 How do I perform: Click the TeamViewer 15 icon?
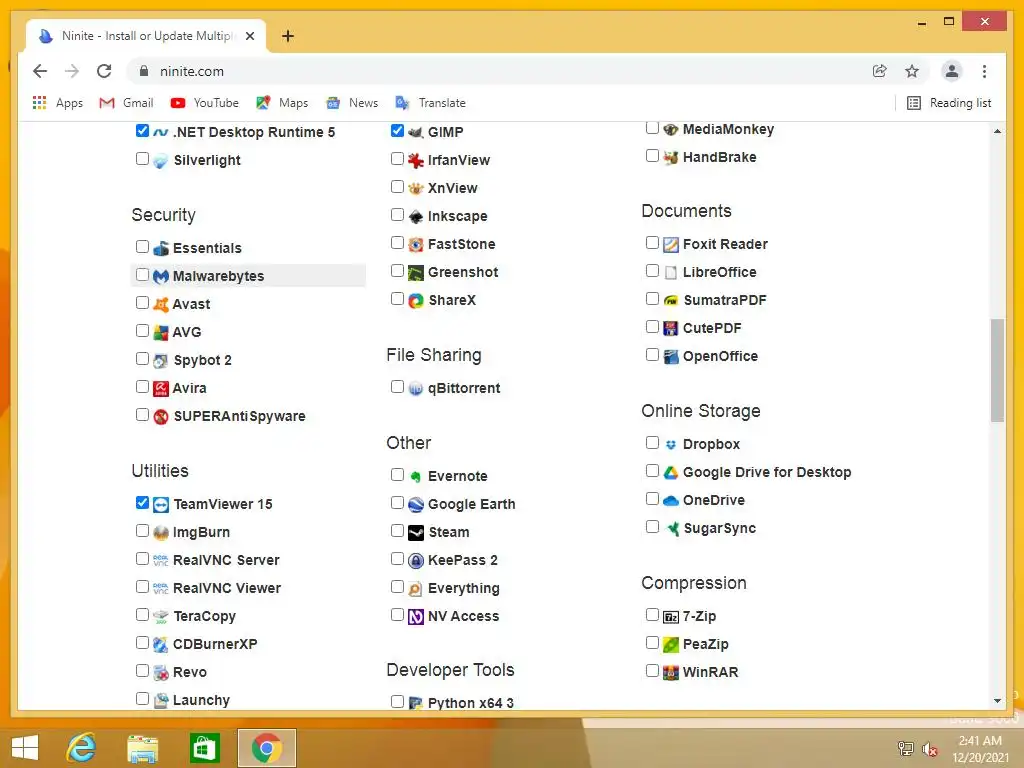pos(161,505)
